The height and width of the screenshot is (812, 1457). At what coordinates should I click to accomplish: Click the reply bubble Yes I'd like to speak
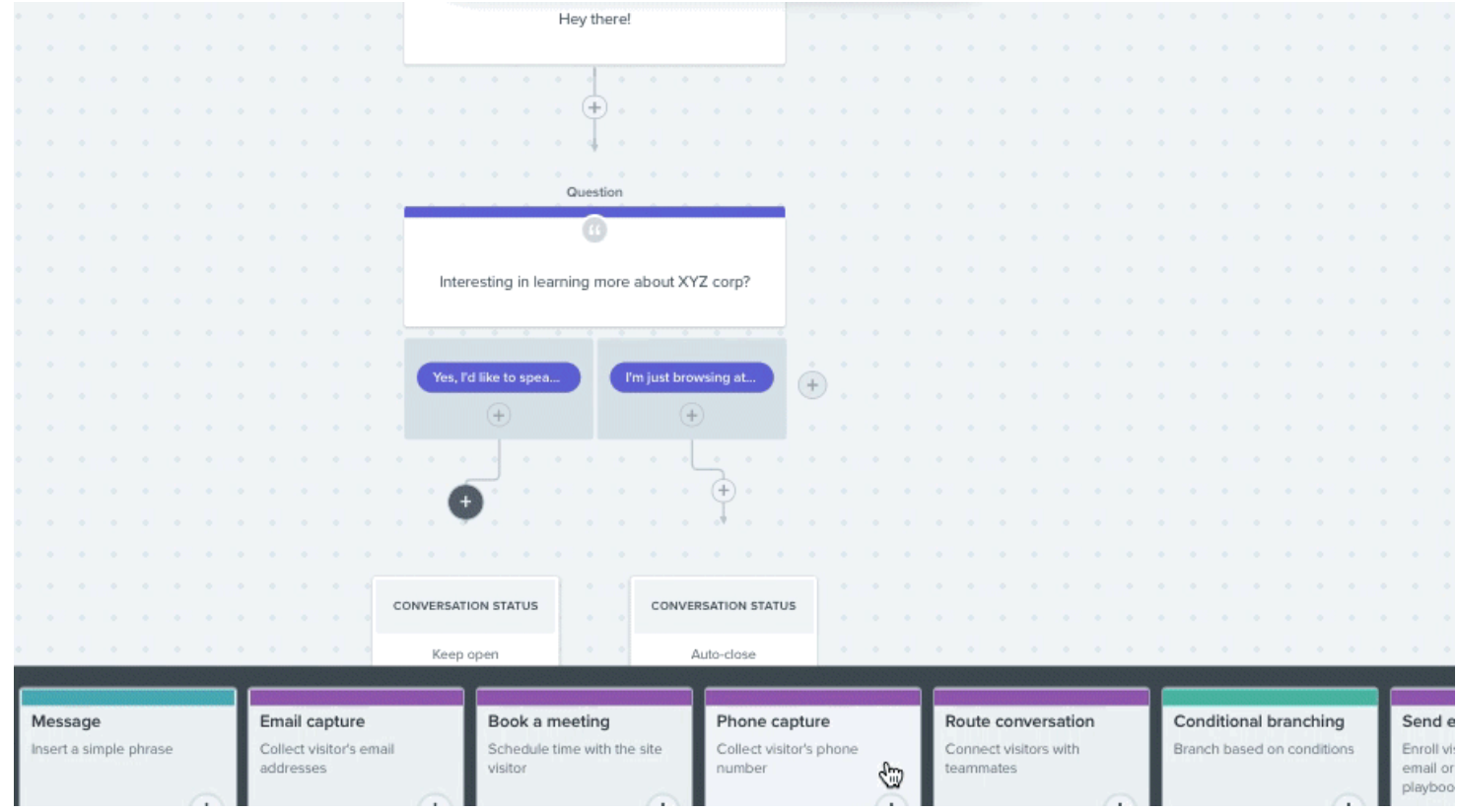(499, 377)
